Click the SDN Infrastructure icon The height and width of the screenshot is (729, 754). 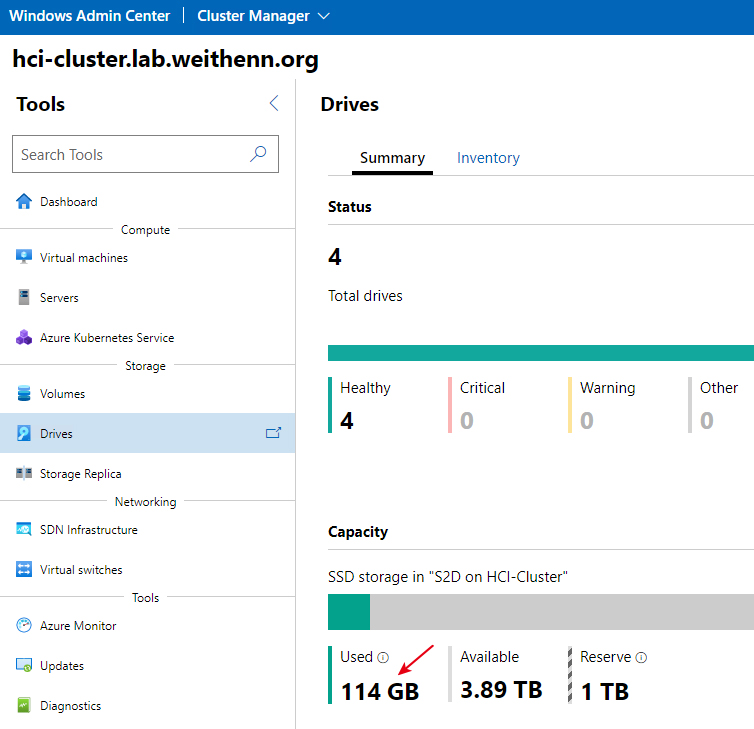24,529
